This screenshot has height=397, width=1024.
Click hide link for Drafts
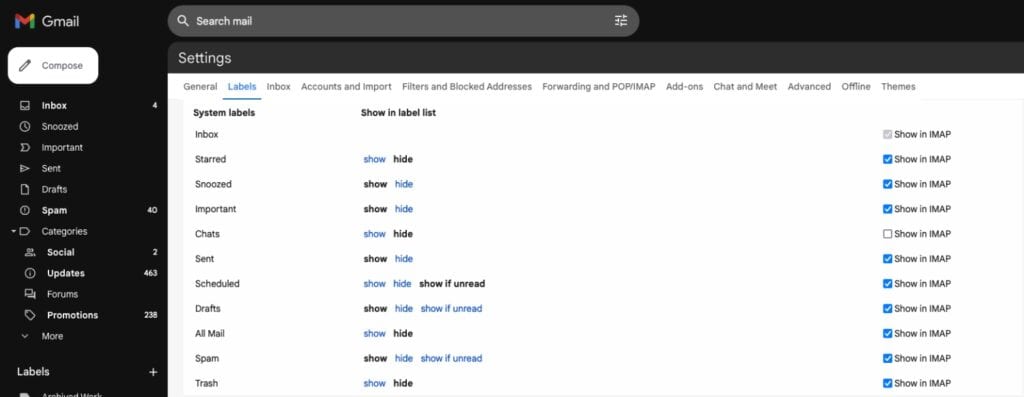click(x=404, y=308)
